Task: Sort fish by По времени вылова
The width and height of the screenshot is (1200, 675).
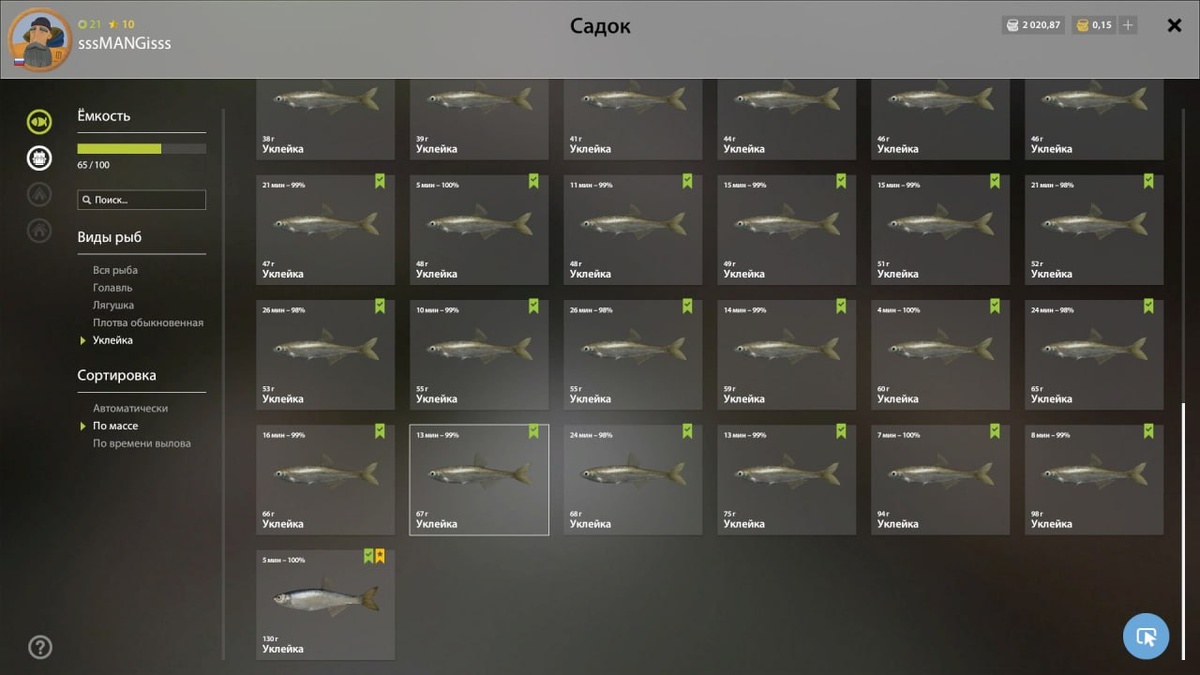Action: (x=142, y=443)
